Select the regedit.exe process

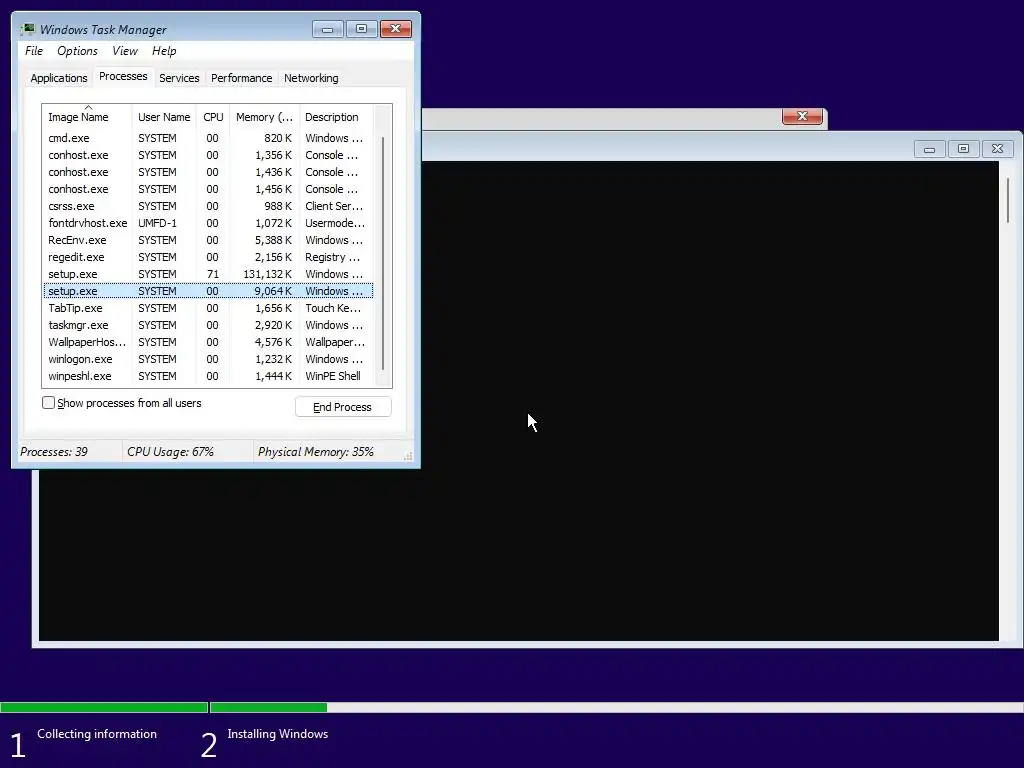[x=208, y=257]
